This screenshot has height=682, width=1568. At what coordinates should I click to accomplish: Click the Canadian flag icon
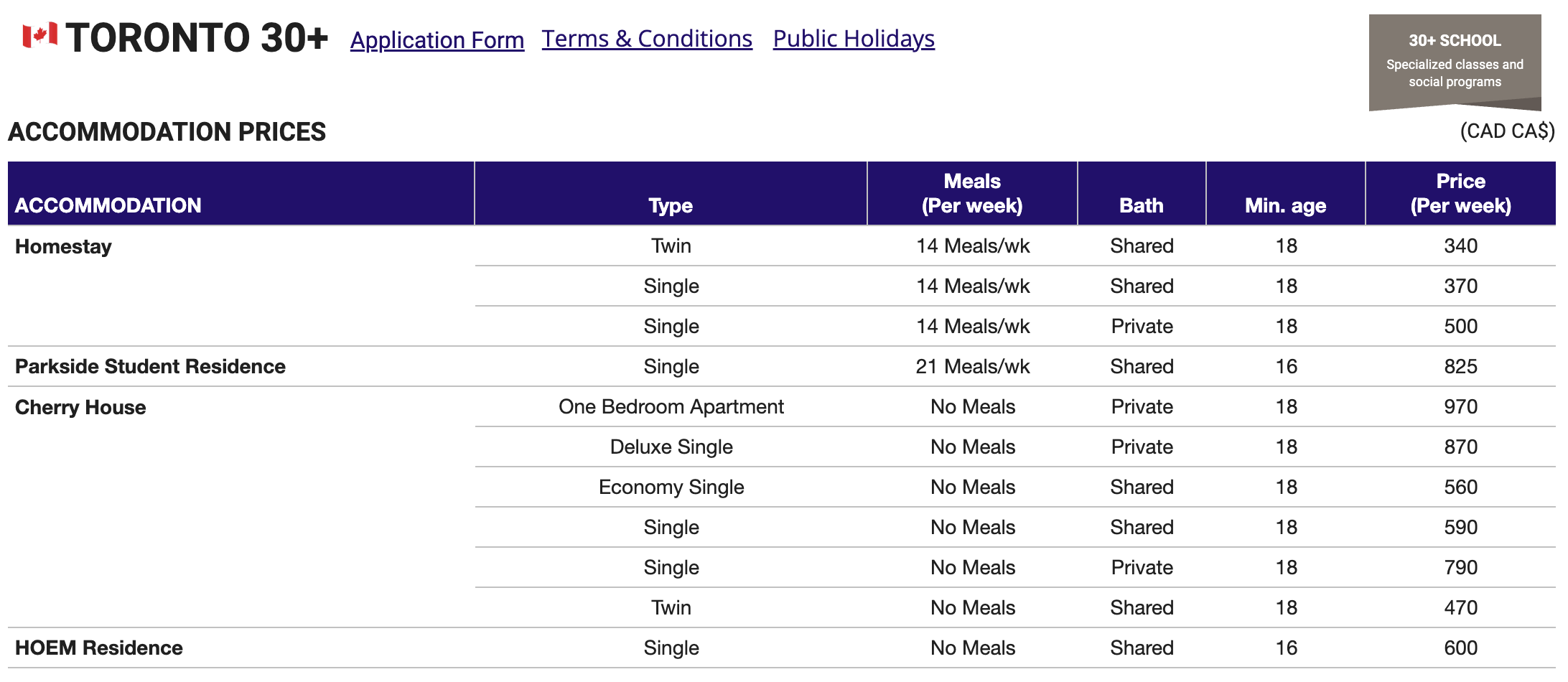[x=39, y=35]
